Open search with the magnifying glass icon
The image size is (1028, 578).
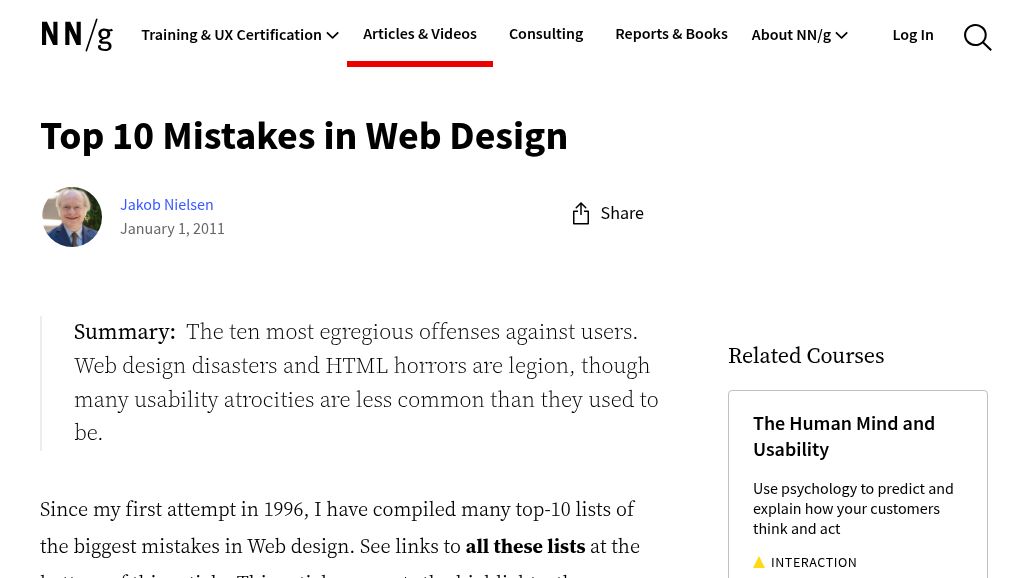(977, 37)
